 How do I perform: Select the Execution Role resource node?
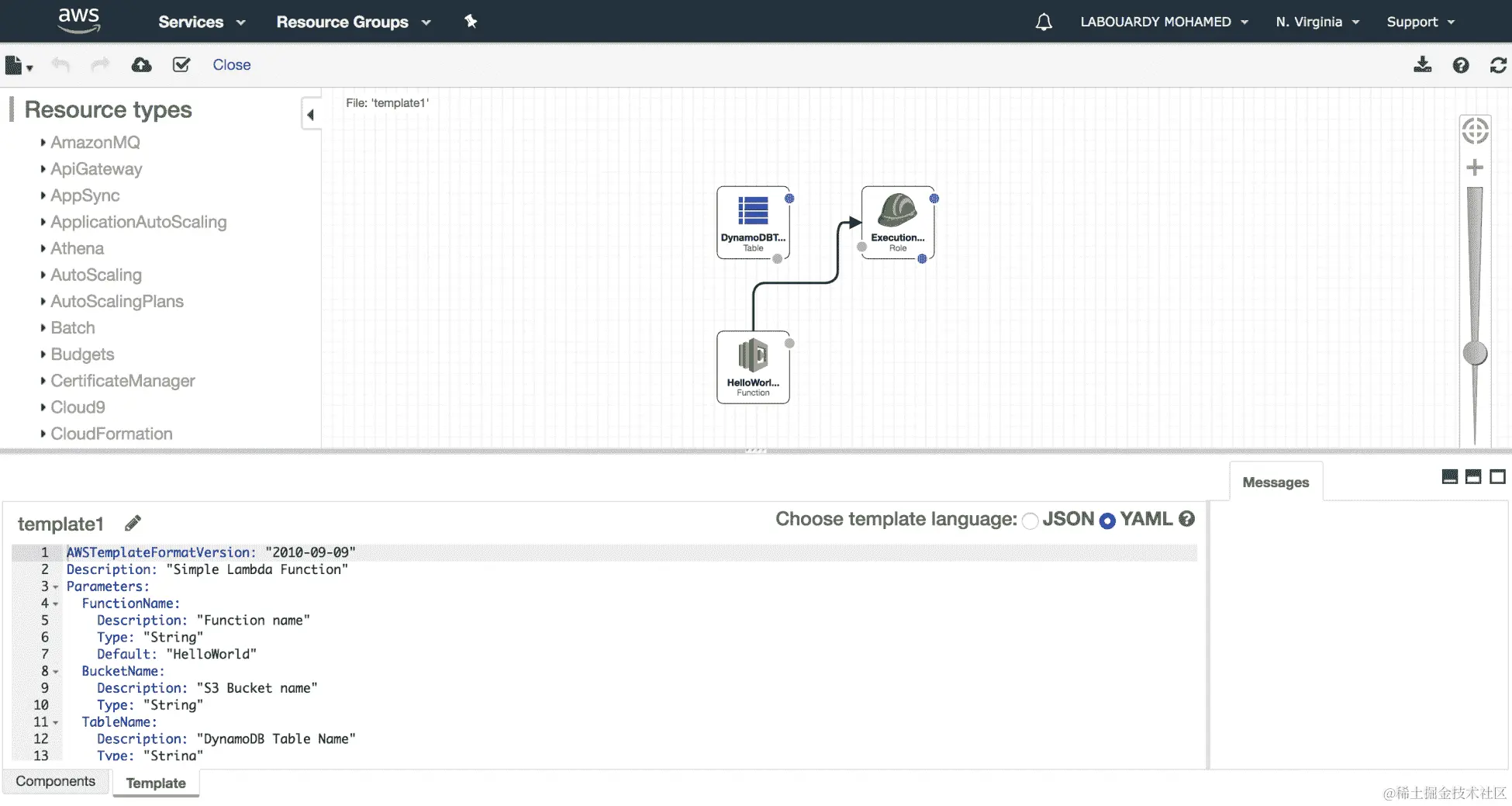898,223
